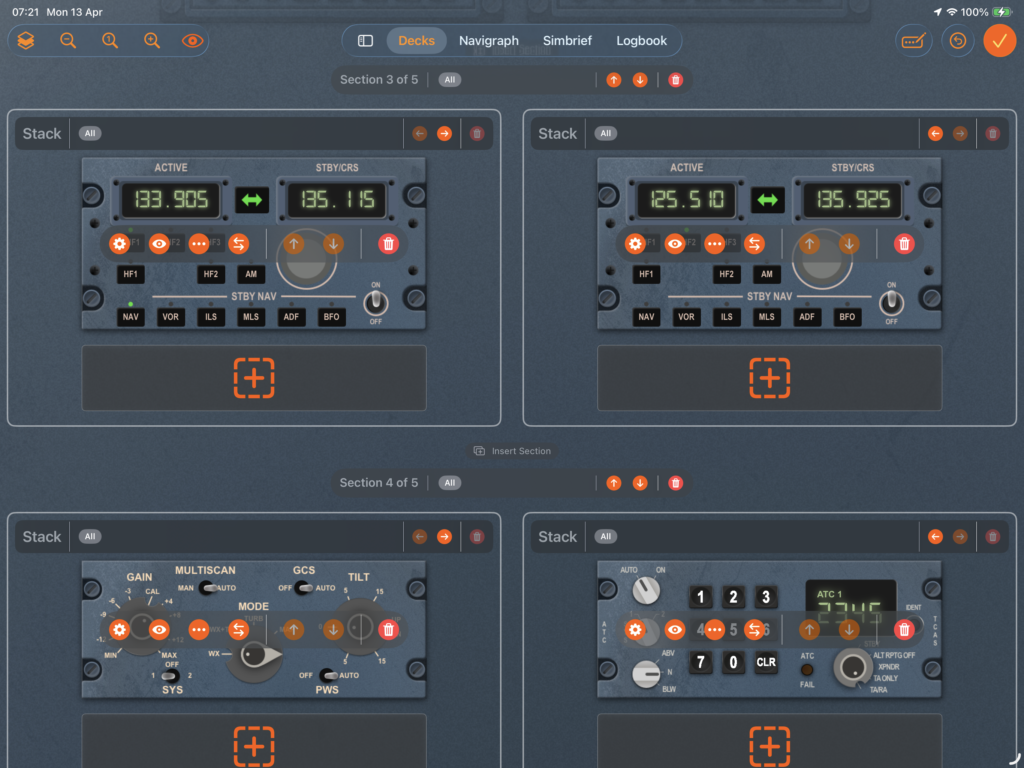Click the undo arrow icon at top right
The image size is (1024, 768).
(957, 41)
